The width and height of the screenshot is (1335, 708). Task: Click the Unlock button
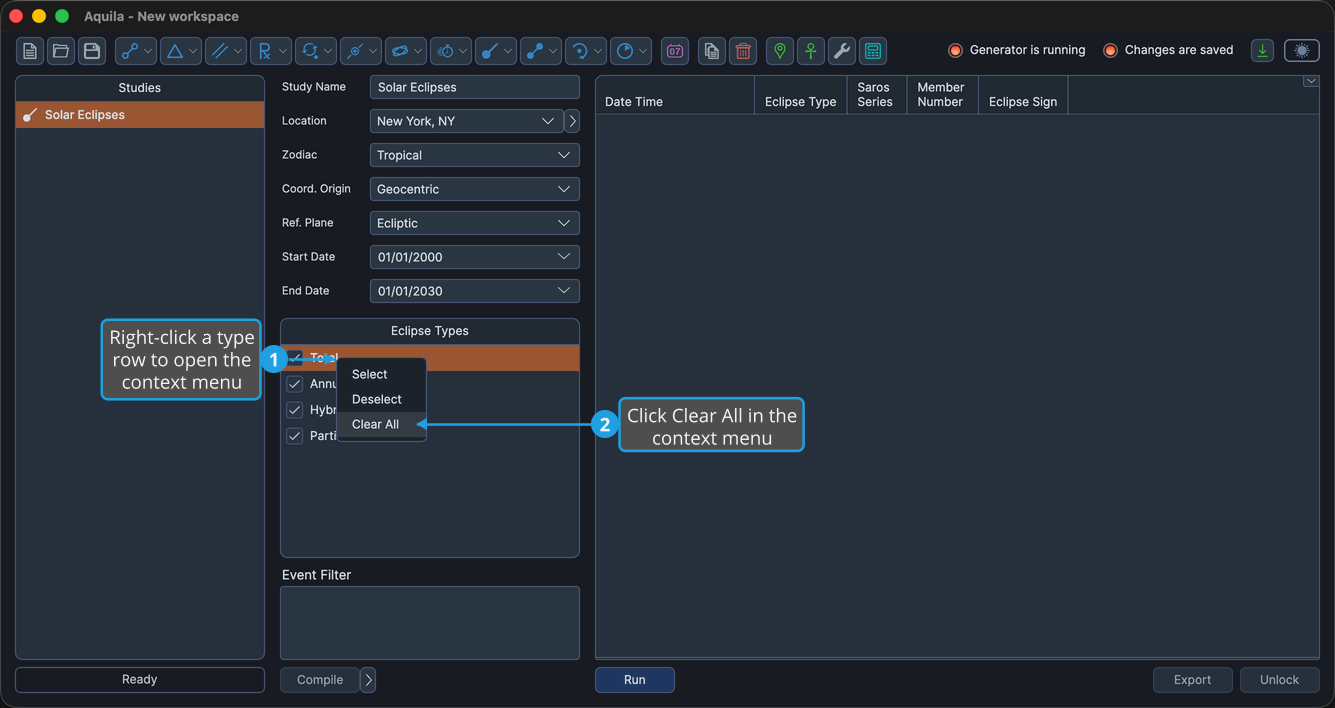tap(1280, 680)
